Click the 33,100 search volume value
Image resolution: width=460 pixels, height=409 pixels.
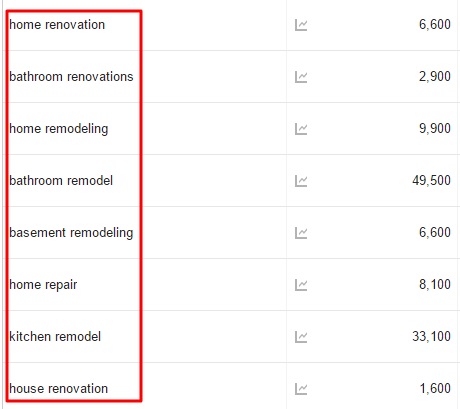coord(431,337)
